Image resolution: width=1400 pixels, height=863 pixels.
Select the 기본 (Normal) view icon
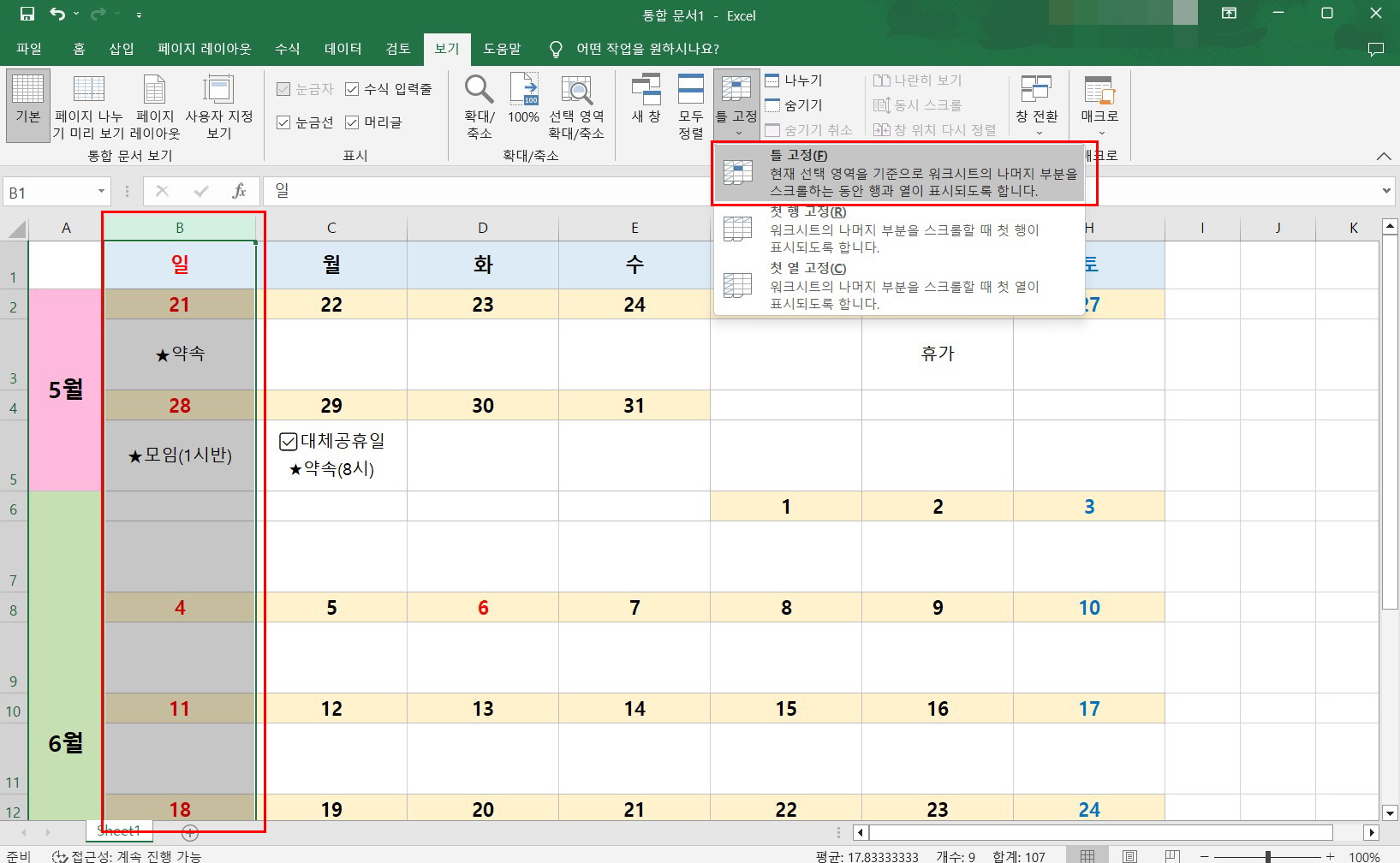click(x=27, y=103)
